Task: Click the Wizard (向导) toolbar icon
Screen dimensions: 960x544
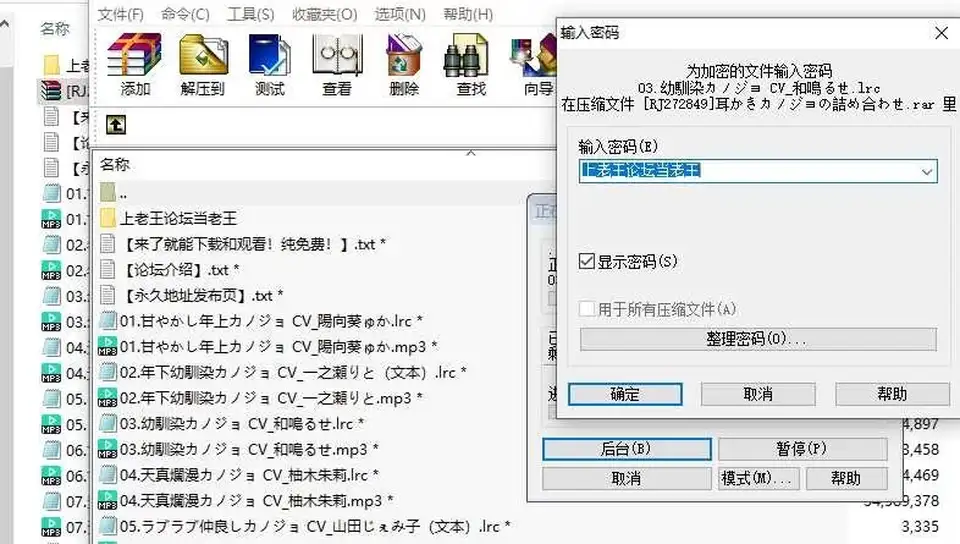Action: tap(534, 64)
